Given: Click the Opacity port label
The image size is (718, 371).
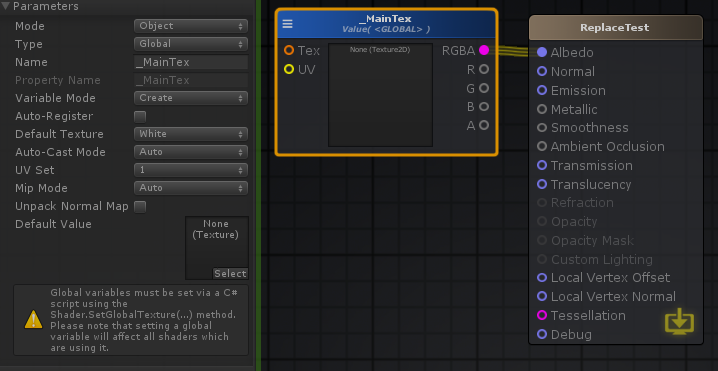Looking at the screenshot, I should 574,222.
